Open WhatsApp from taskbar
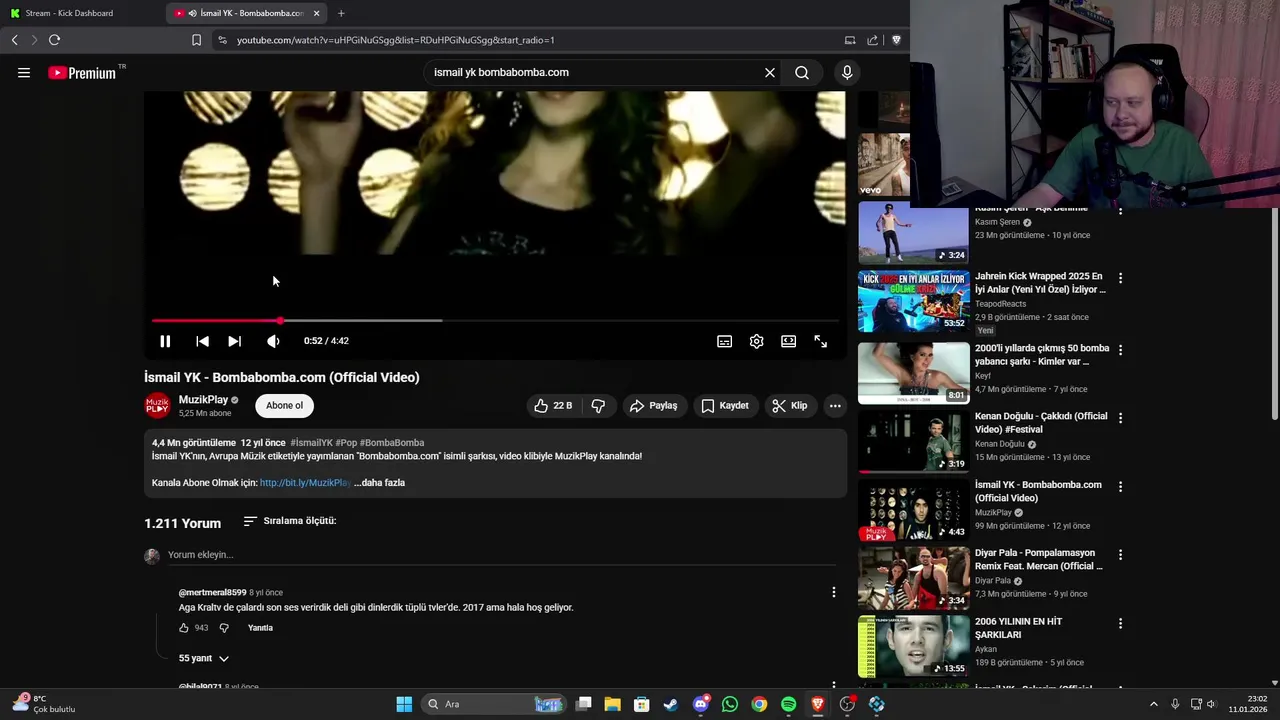The width and height of the screenshot is (1280, 720). click(x=730, y=704)
